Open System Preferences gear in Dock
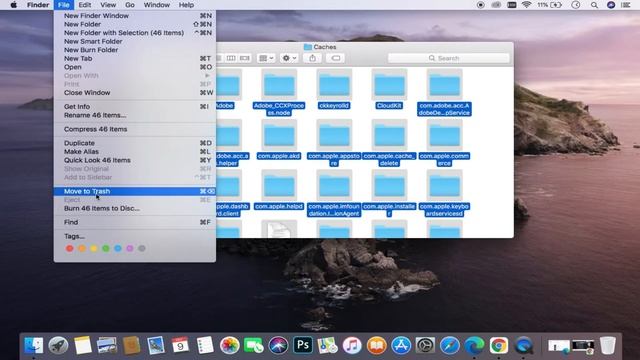Screen dimensions: 640x360 tap(425, 345)
